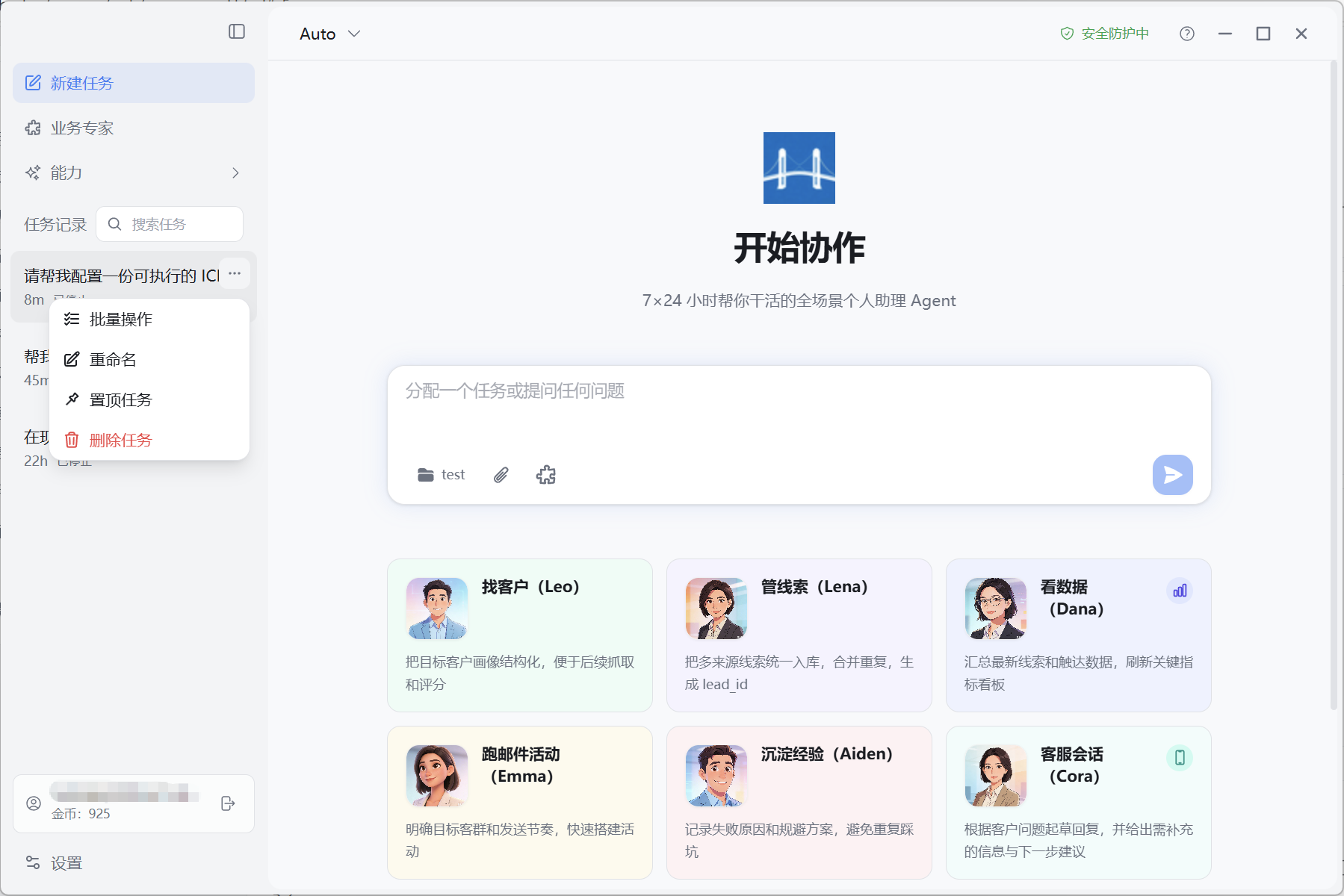1344x896 pixels.
Task: Click the bar chart icon on Dana card
Action: pos(1180,591)
